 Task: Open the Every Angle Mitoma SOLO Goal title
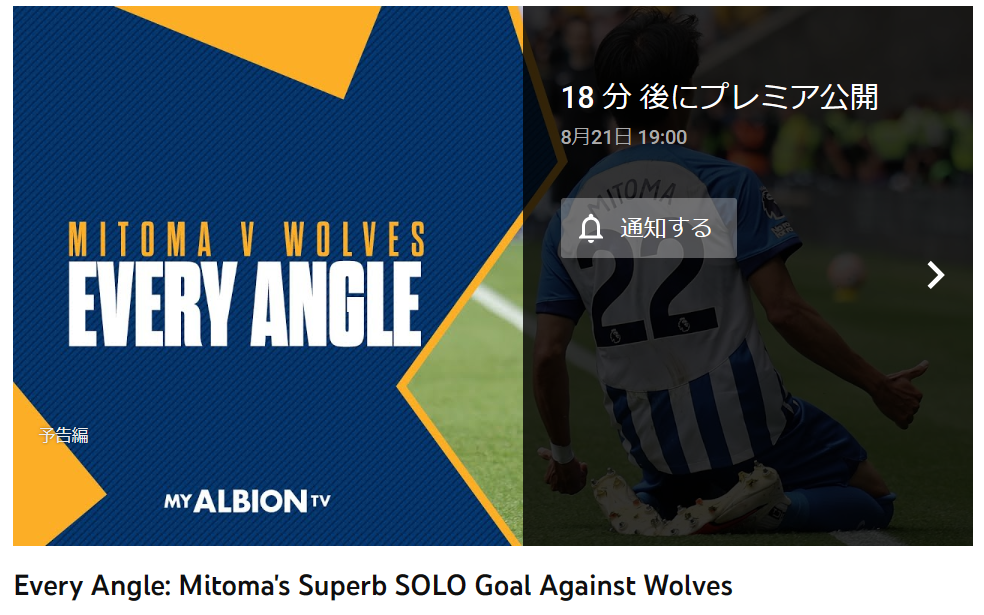click(x=373, y=586)
